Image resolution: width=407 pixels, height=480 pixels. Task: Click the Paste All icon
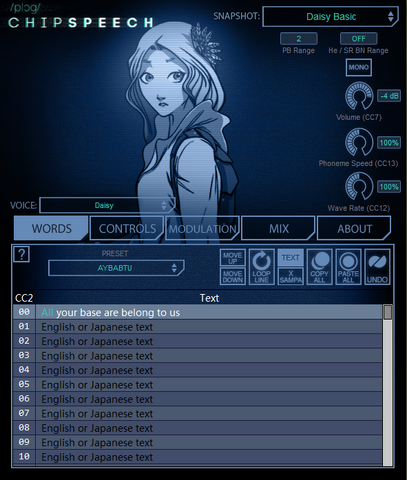(348, 267)
